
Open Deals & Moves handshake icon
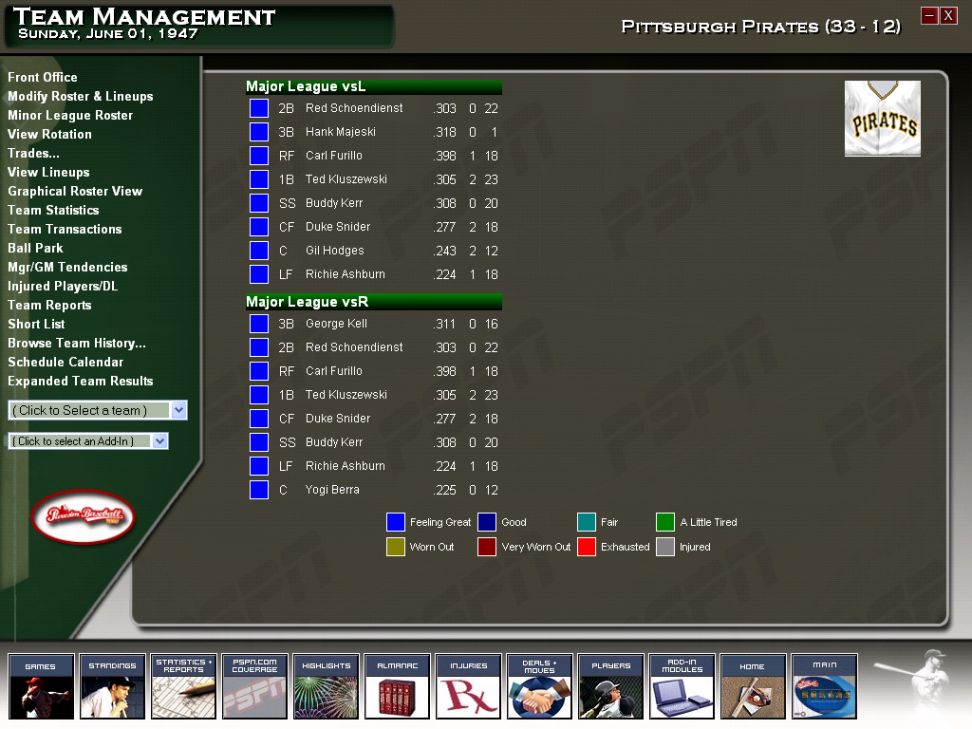coord(539,686)
